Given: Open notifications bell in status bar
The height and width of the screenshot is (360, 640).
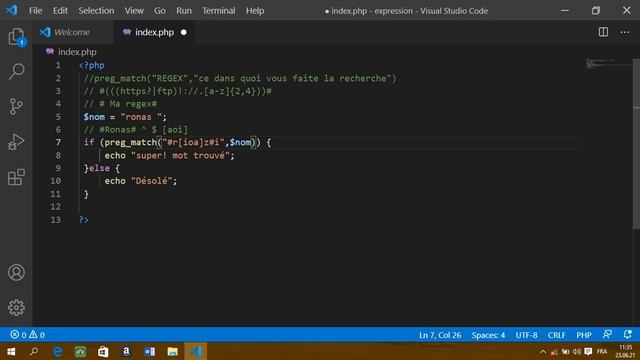Looking at the screenshot, I should [627, 335].
